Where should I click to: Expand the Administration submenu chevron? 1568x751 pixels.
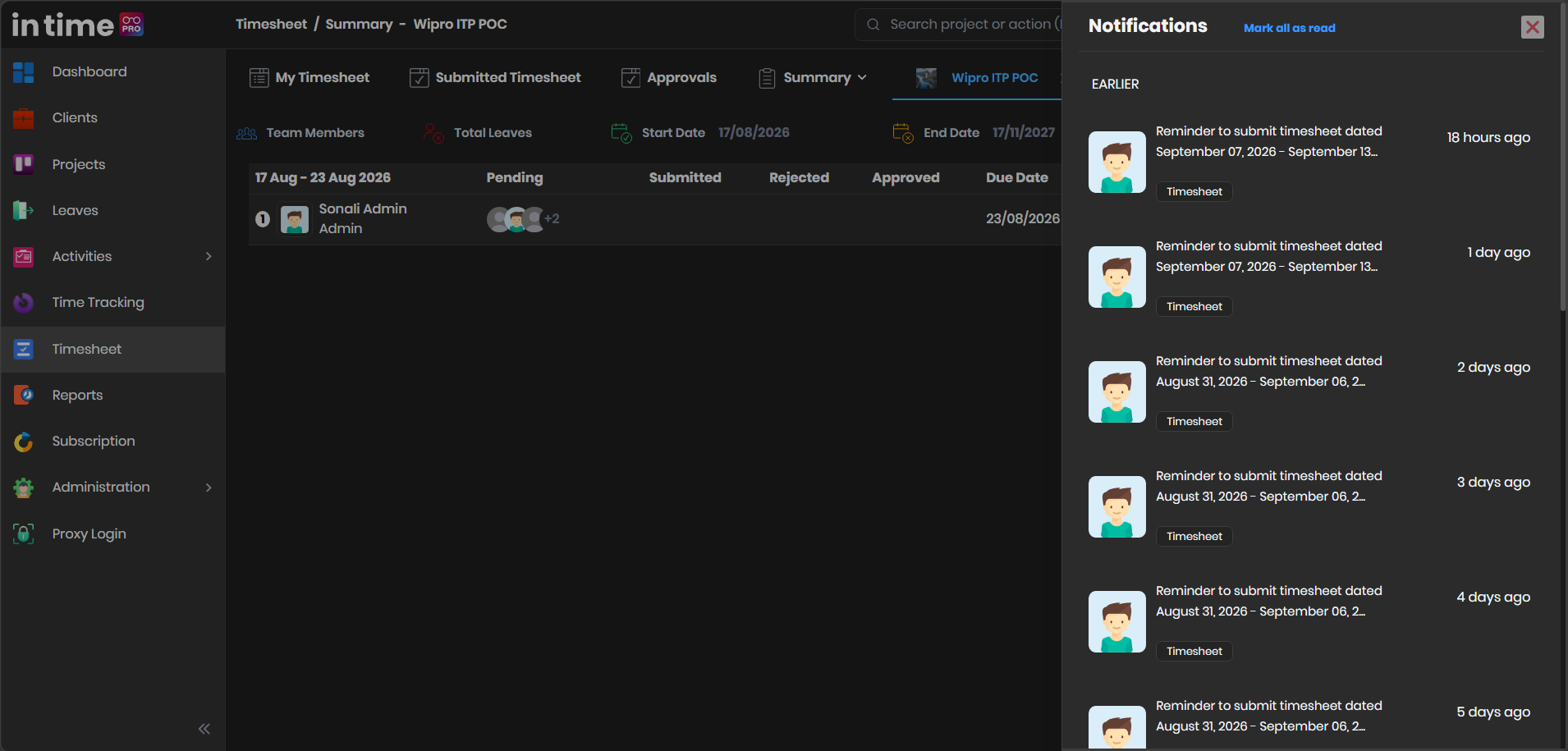[209, 488]
